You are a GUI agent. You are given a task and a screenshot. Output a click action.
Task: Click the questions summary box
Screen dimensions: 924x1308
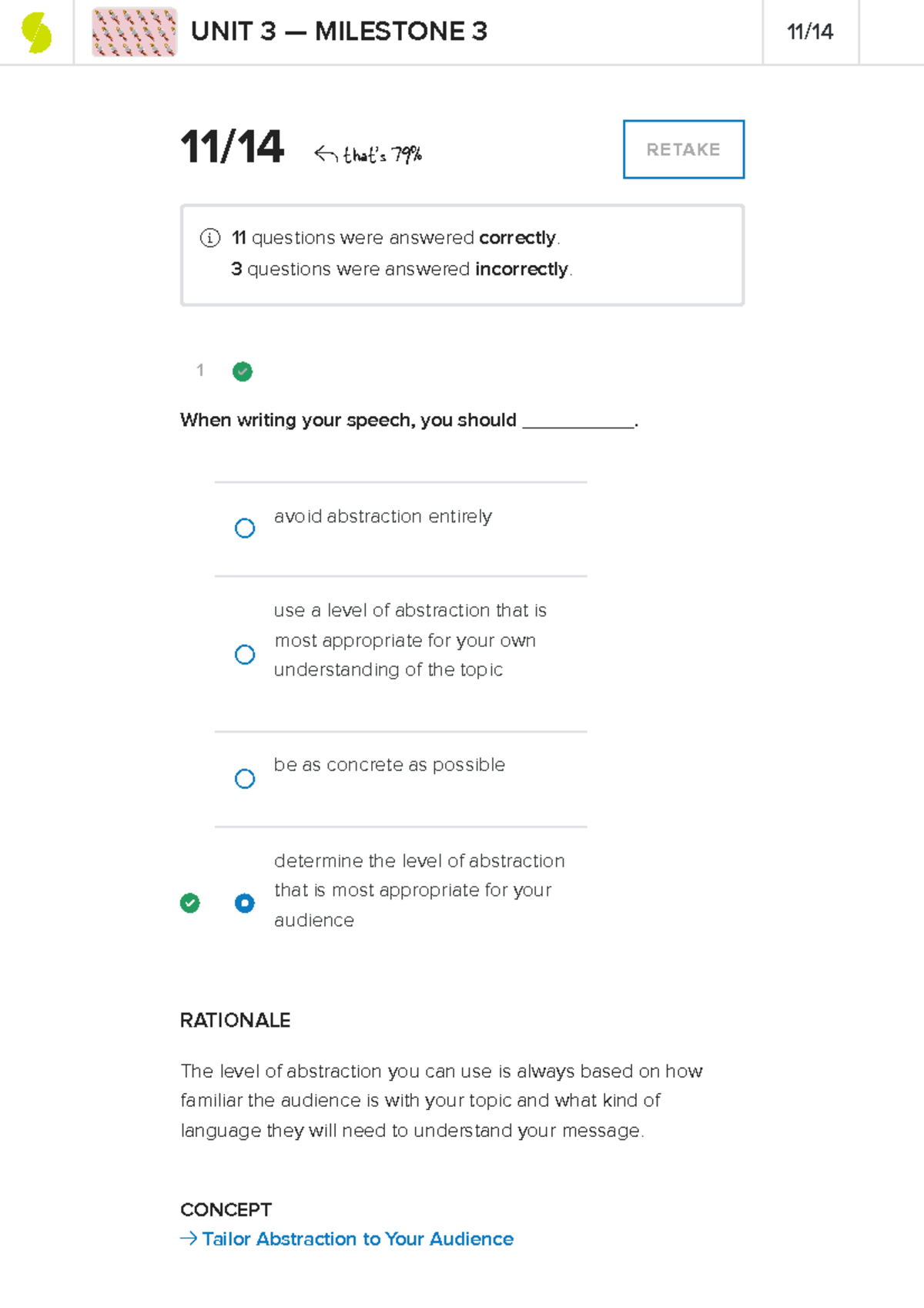pyautogui.click(x=461, y=253)
